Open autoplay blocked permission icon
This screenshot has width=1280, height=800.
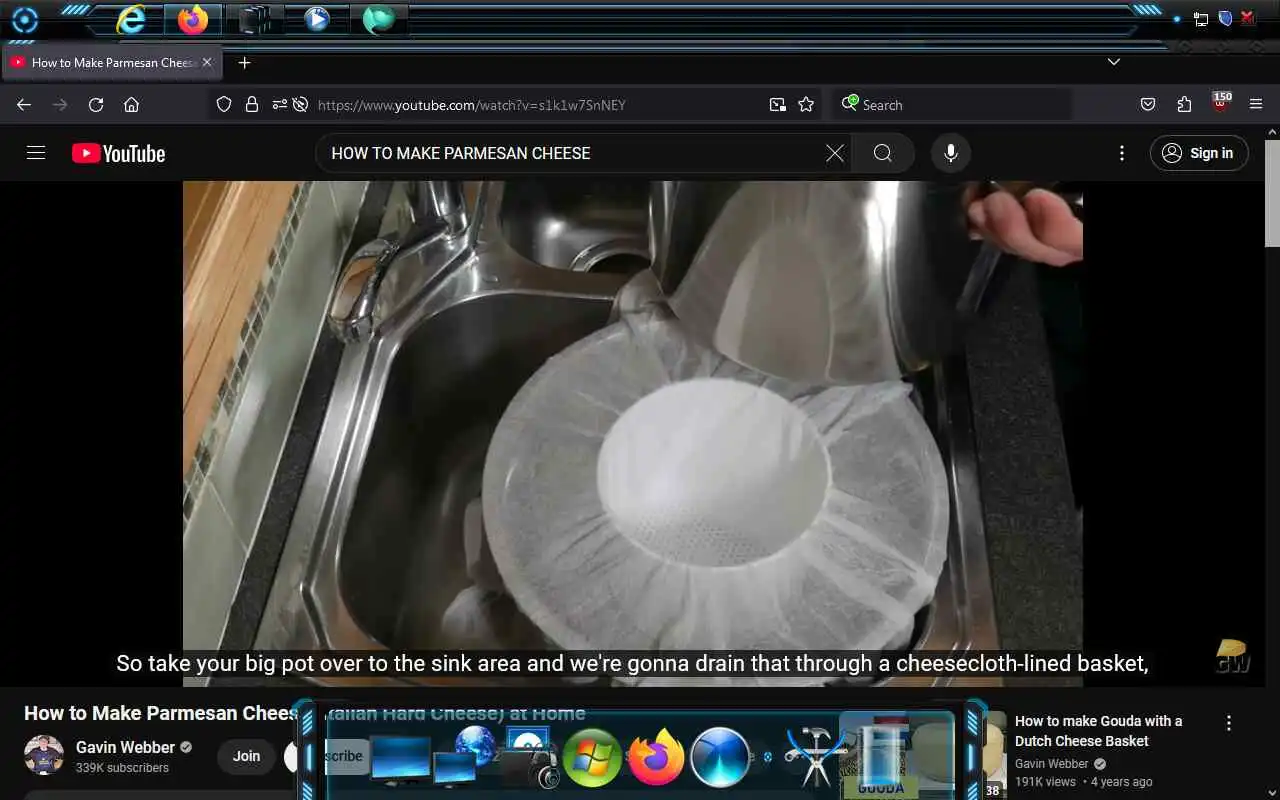pos(300,105)
